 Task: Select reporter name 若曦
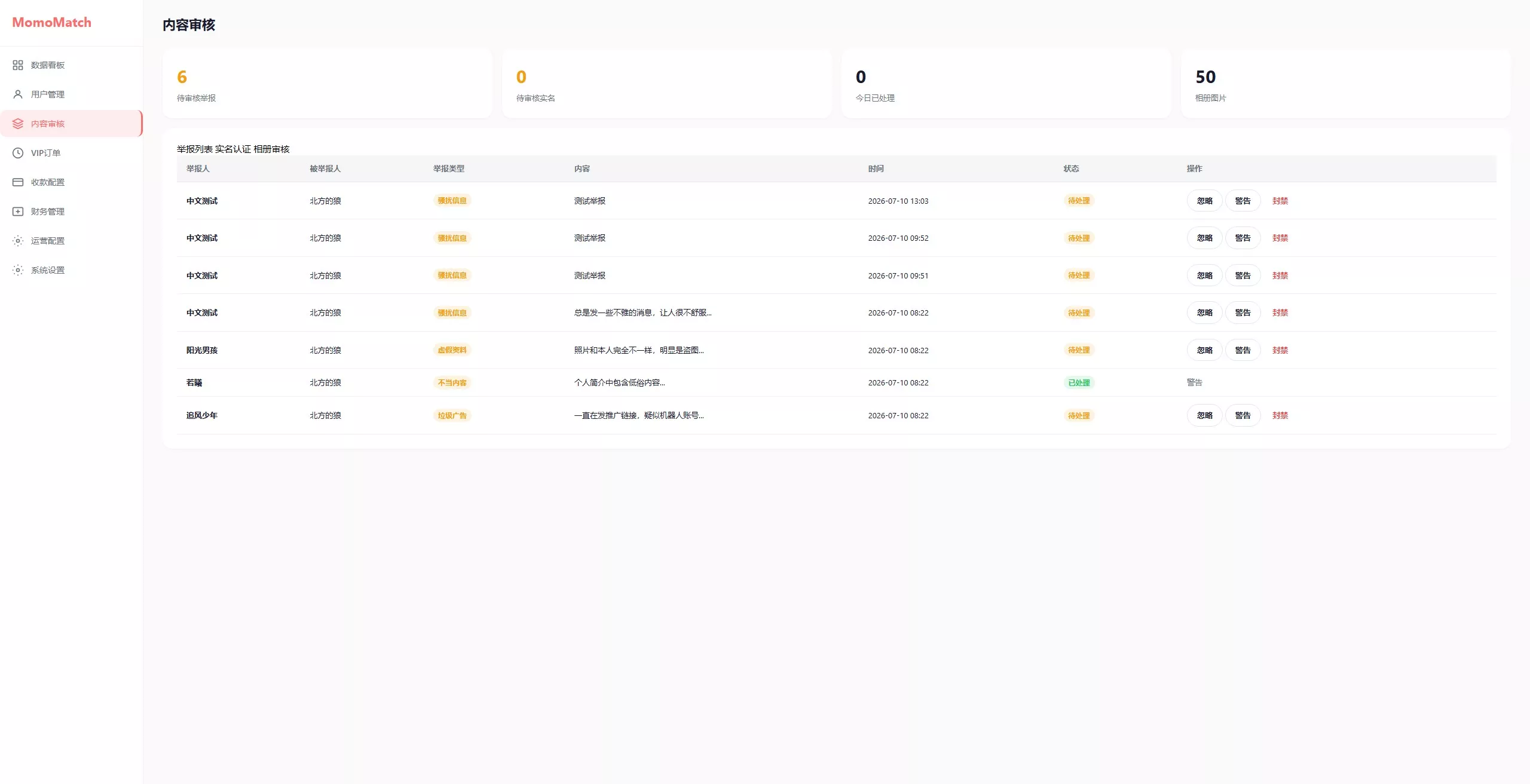coord(194,382)
